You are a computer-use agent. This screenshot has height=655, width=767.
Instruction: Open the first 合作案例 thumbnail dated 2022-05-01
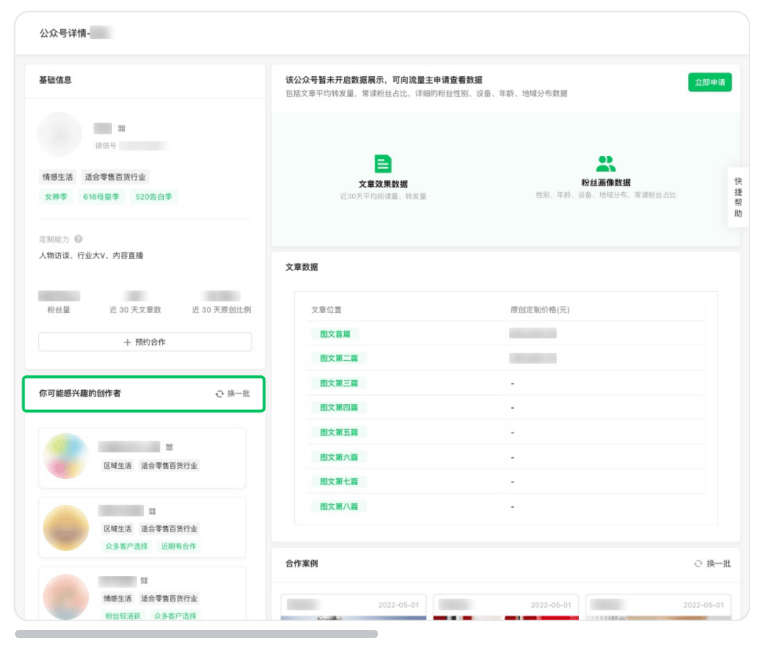(x=353, y=610)
